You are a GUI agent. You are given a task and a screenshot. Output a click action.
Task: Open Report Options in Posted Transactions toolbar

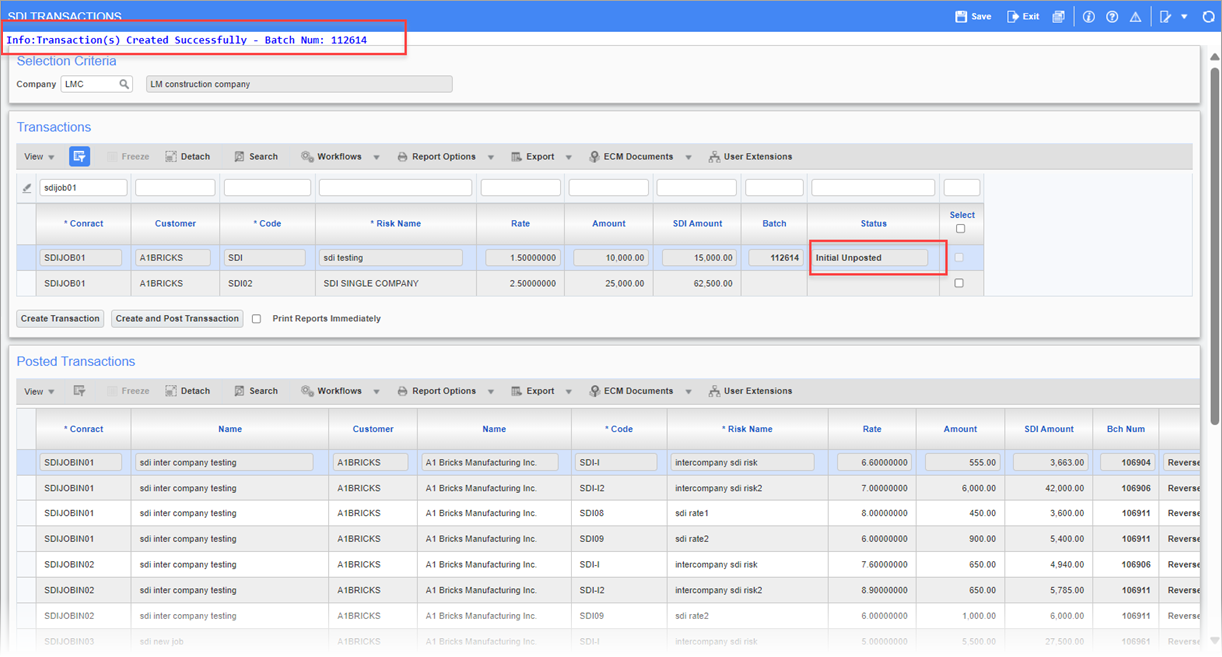pyautogui.click(x=437, y=391)
